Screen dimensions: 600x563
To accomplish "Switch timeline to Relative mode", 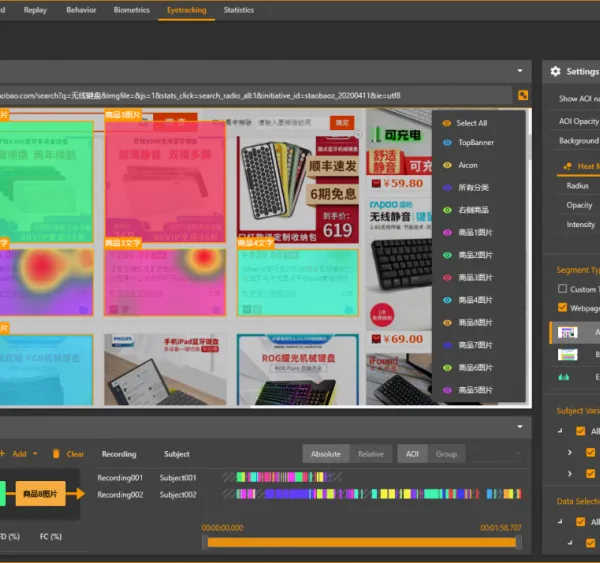I will (x=370, y=454).
